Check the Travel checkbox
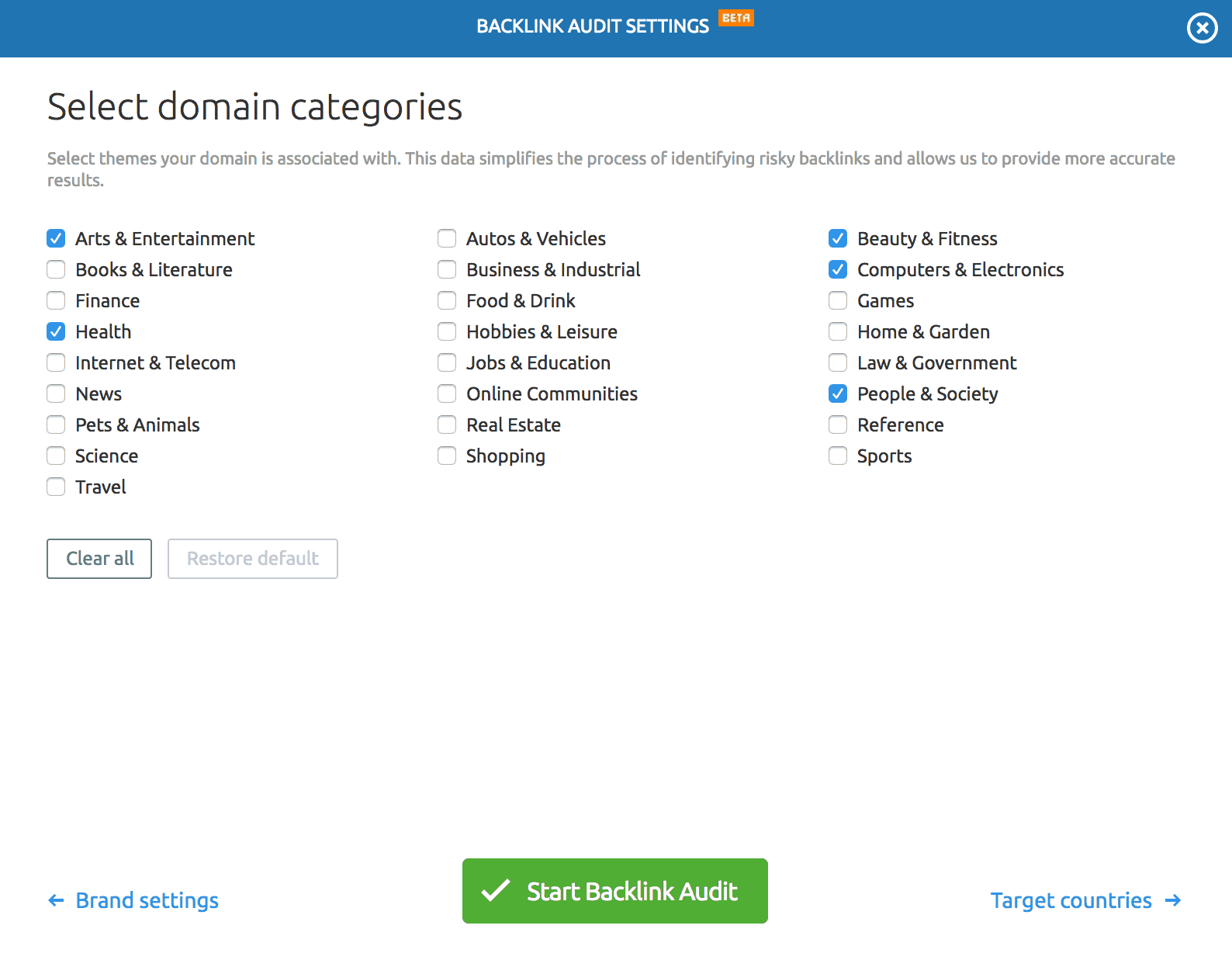Image resolution: width=1232 pixels, height=967 pixels. (x=56, y=487)
